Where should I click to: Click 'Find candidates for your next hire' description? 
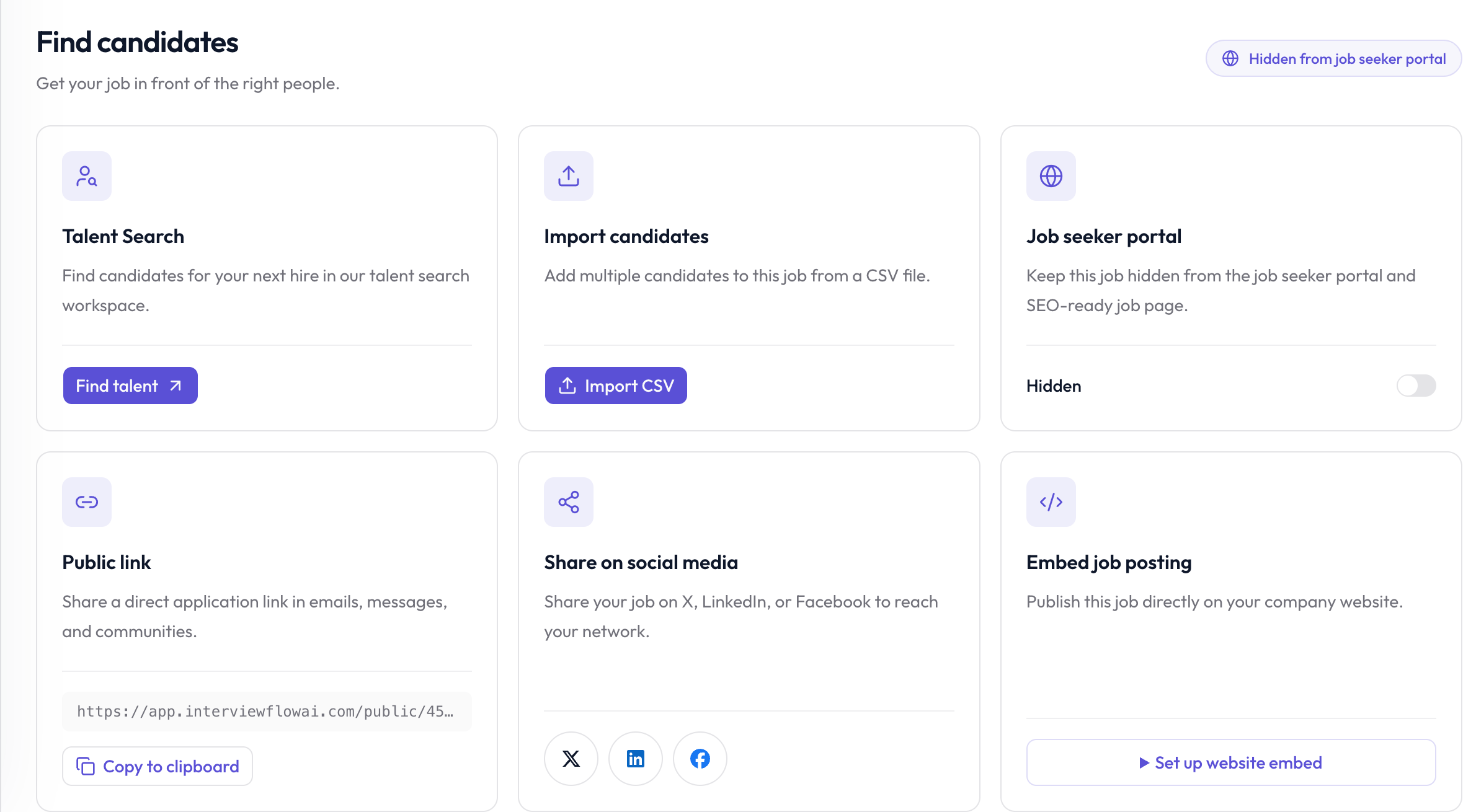click(266, 291)
